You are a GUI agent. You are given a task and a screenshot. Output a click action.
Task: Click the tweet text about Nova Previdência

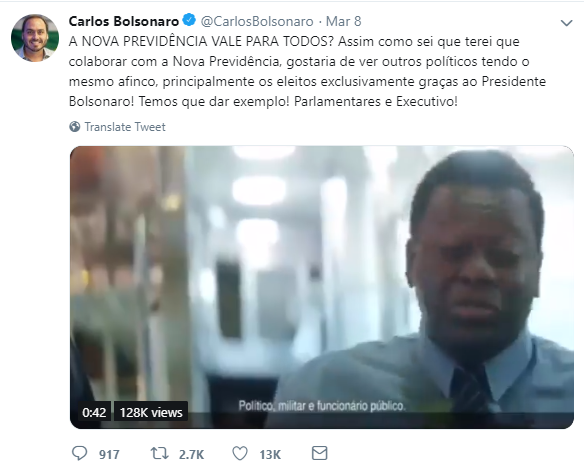coord(307,71)
